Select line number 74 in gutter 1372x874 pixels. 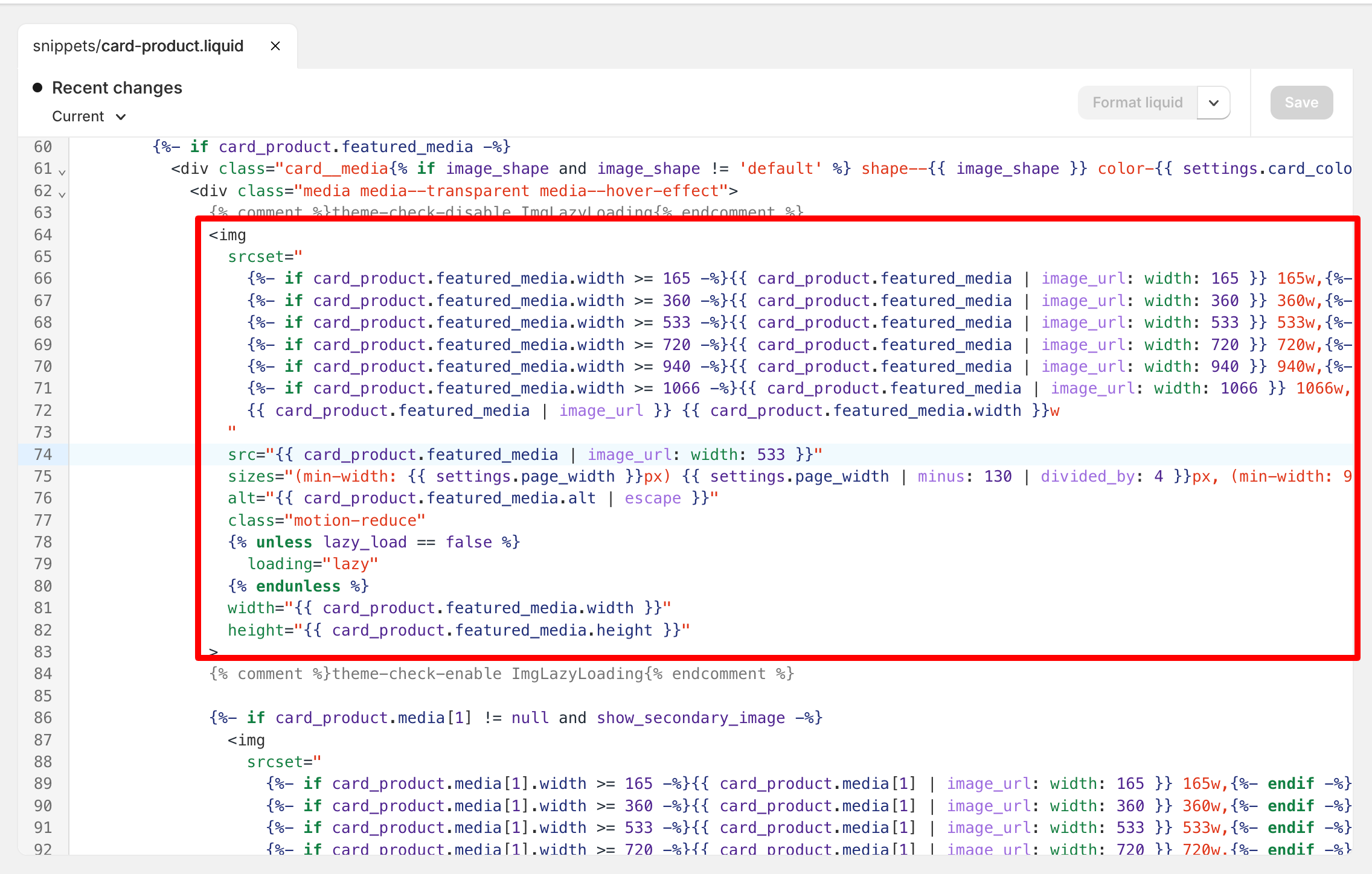pos(43,455)
